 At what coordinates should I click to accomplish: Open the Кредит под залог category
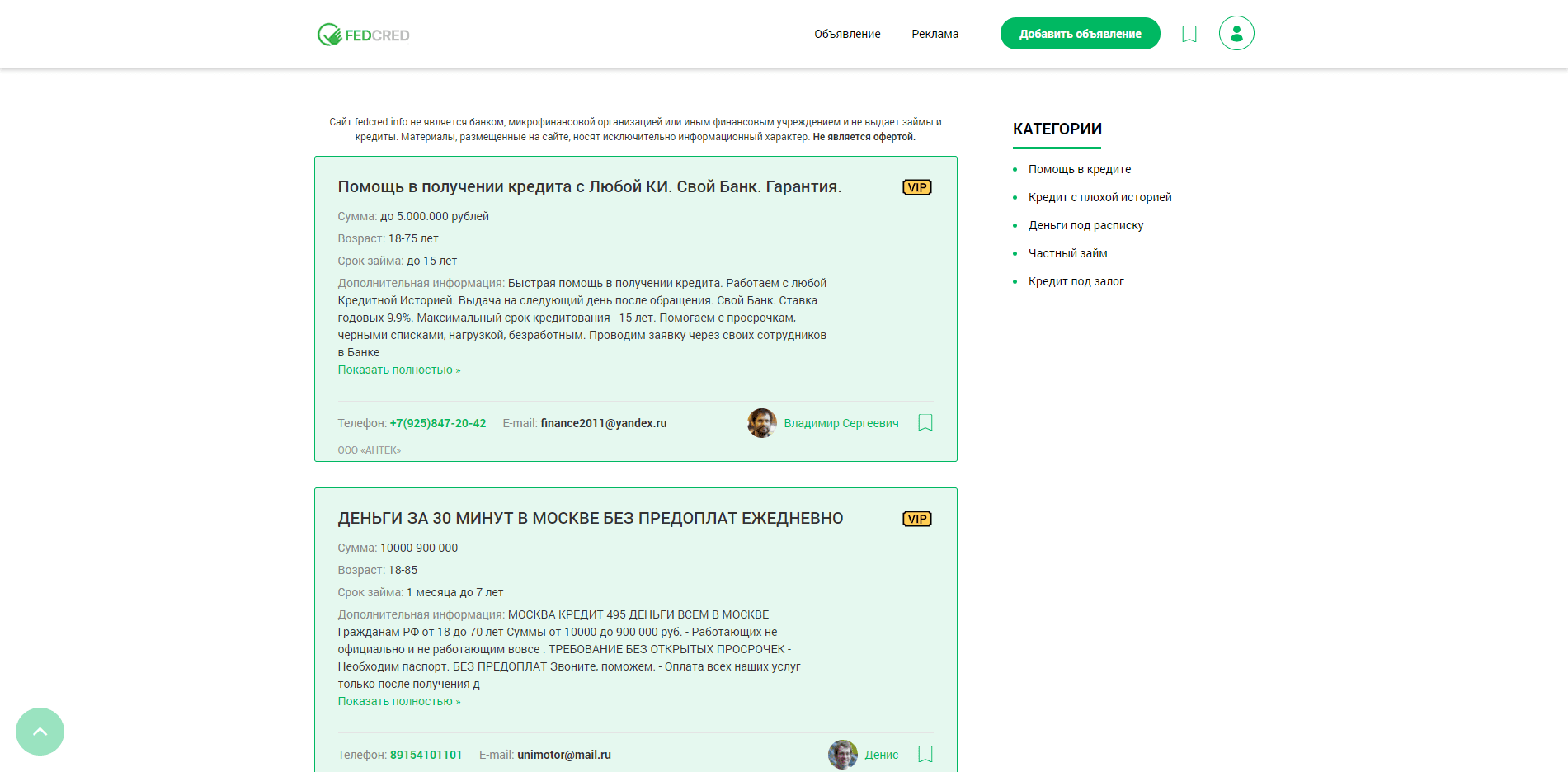1076,281
